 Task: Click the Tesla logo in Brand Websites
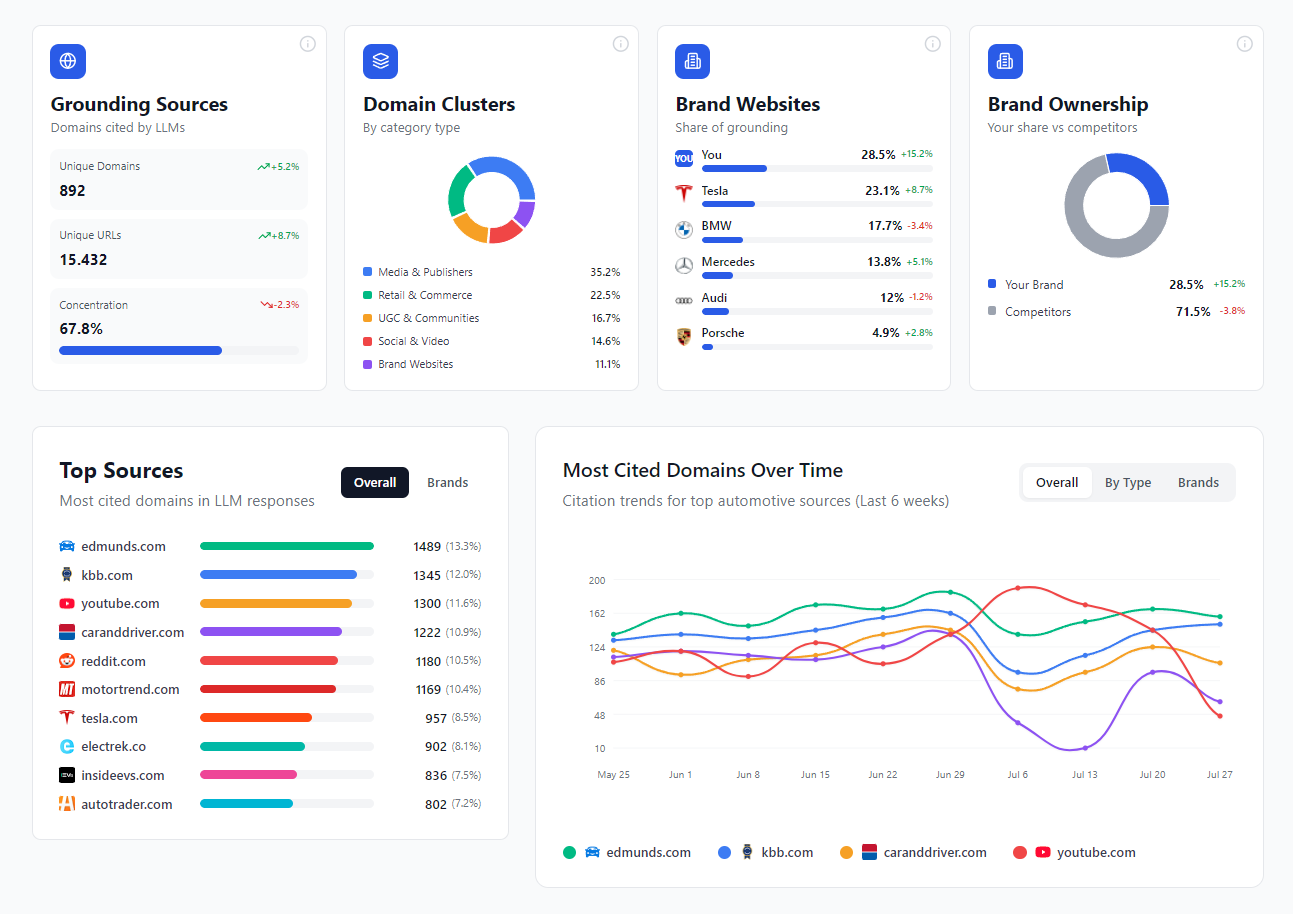click(x=684, y=193)
